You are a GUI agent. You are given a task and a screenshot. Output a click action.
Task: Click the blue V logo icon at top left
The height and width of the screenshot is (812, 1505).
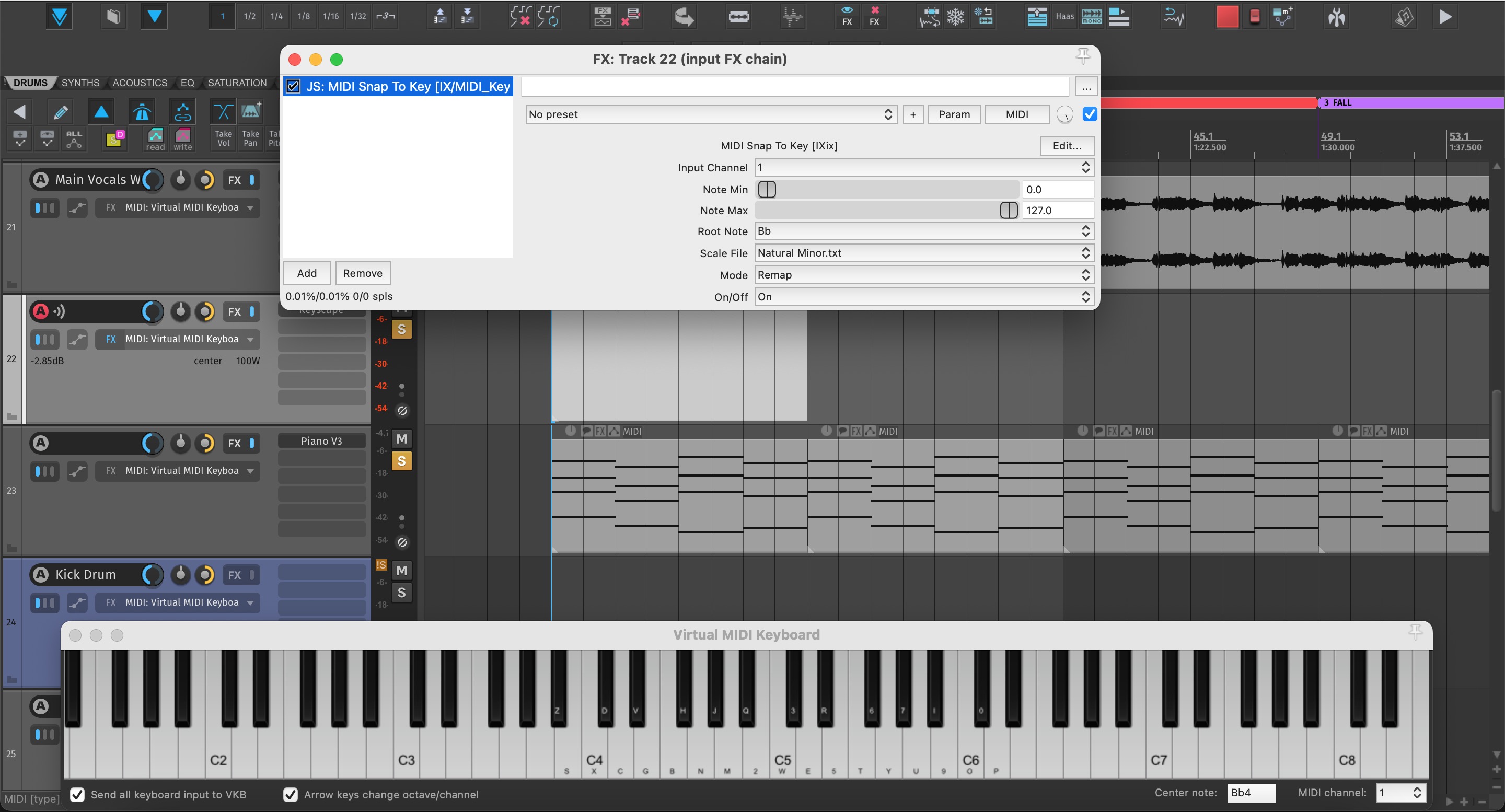pos(59,16)
